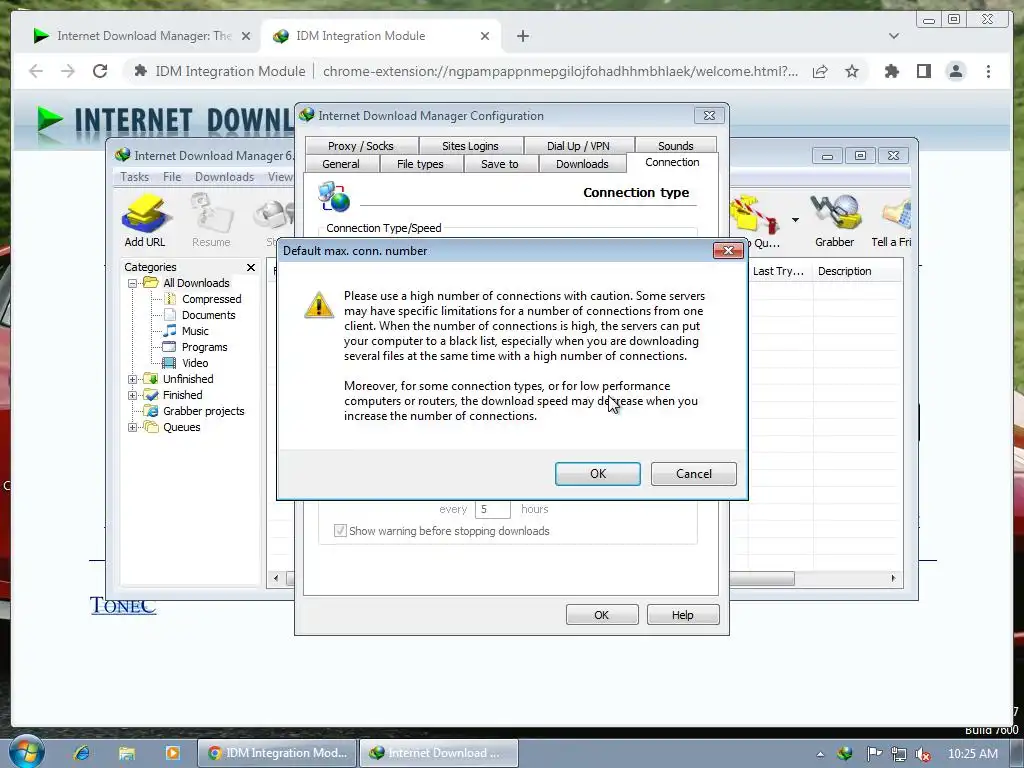
Task: Open the Downloads menu in IDM window
Action: [224, 177]
